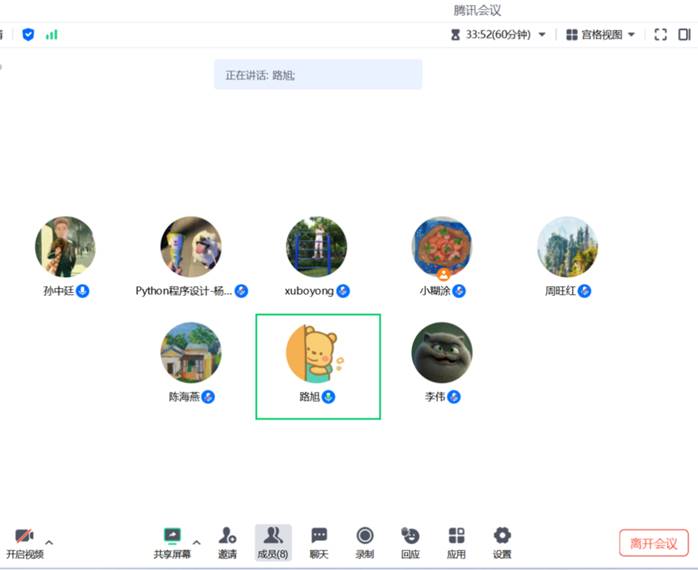Expand the arrow next to 共享屏幕

click(x=196, y=542)
